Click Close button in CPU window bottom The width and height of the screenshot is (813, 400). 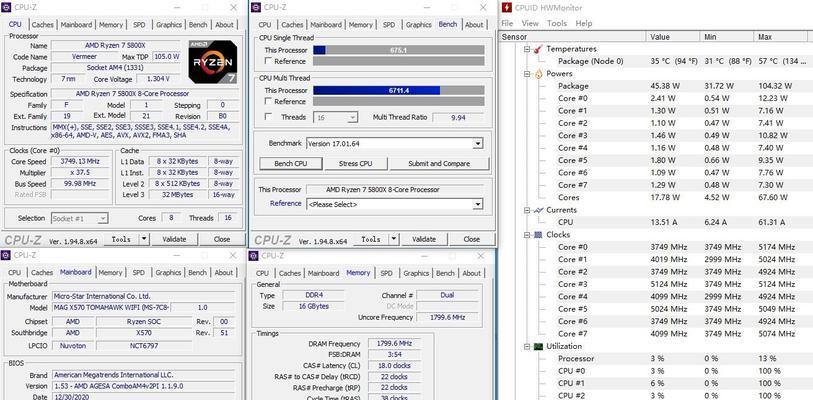coord(221,239)
